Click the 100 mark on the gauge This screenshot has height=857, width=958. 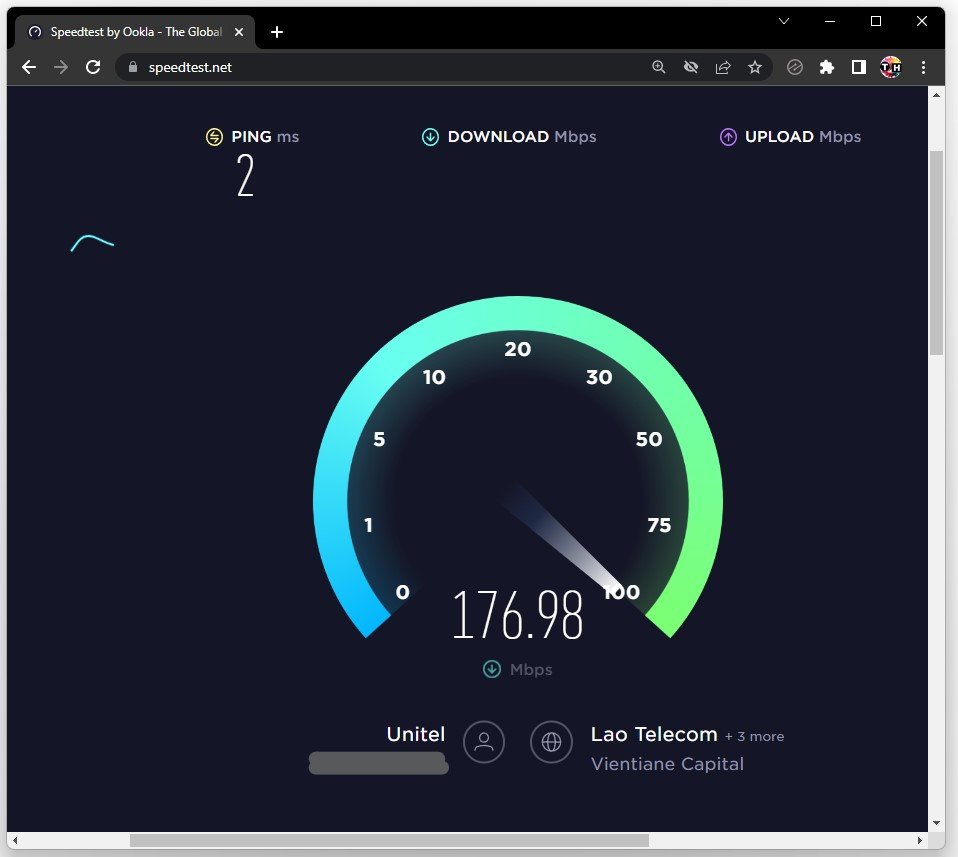(x=621, y=592)
